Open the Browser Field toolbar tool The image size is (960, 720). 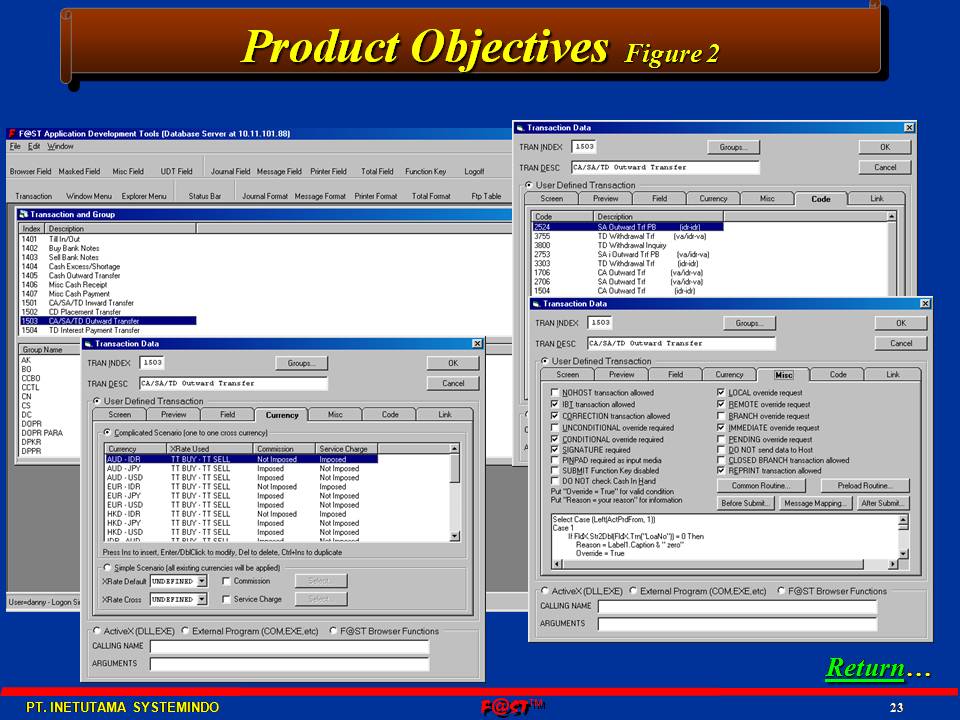click(30, 171)
